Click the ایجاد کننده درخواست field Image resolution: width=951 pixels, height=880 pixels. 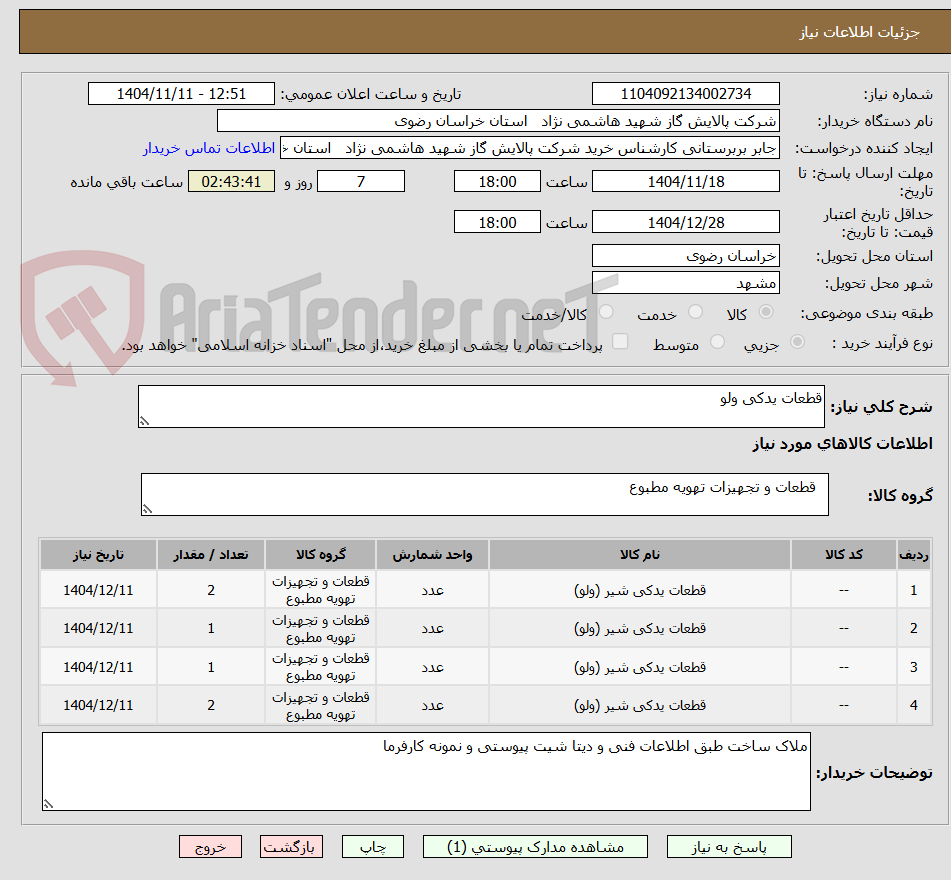(x=529, y=149)
